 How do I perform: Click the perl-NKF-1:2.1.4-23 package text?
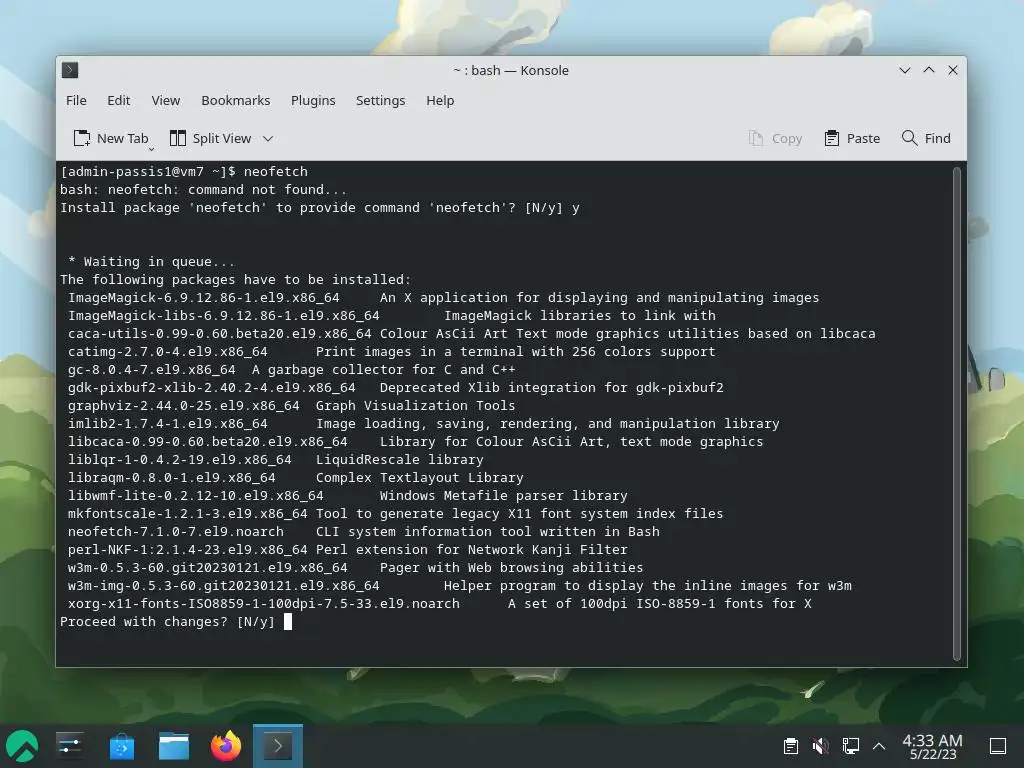coord(187,550)
